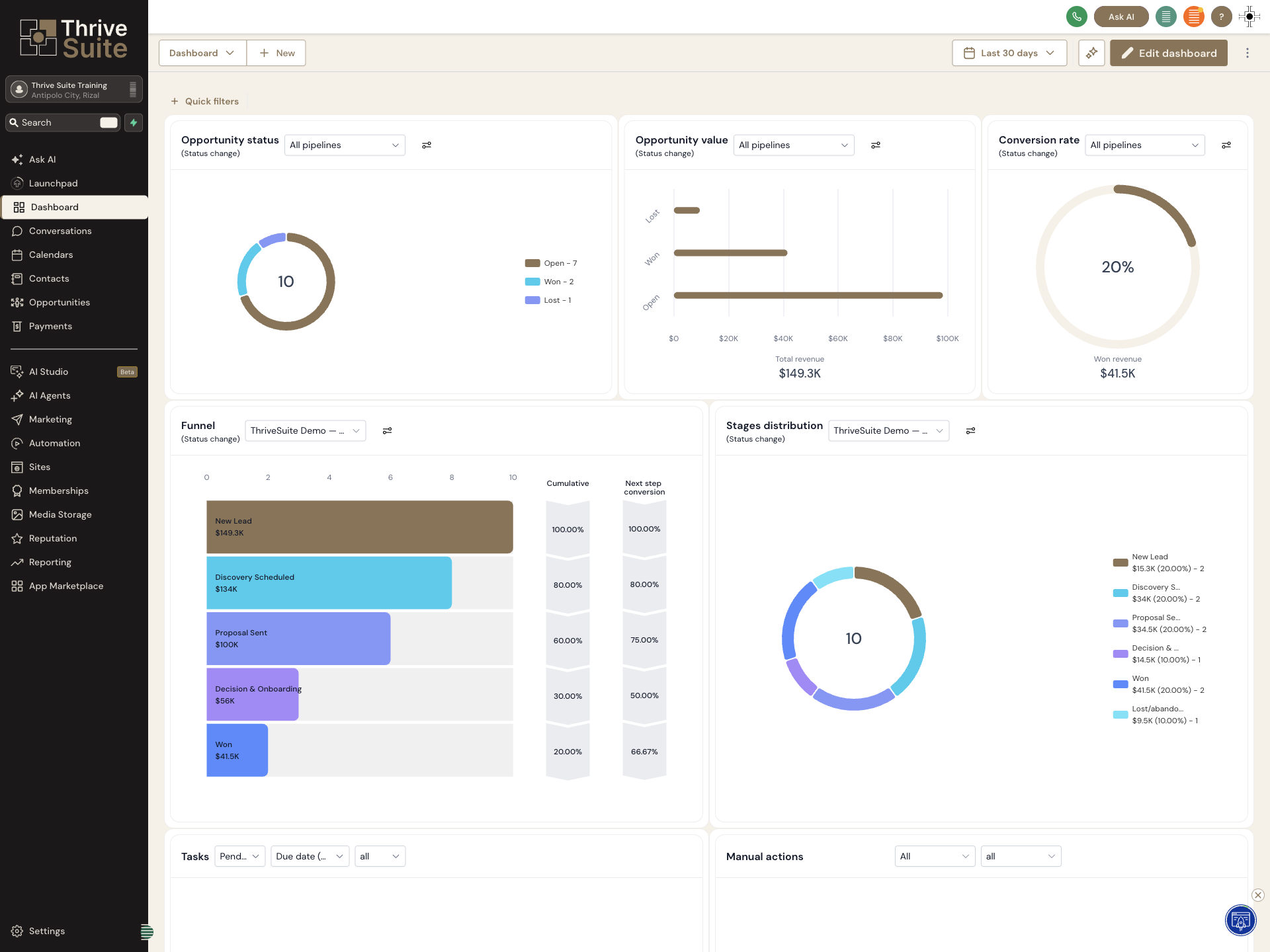Dismiss the chat widget with X

coord(1258,895)
